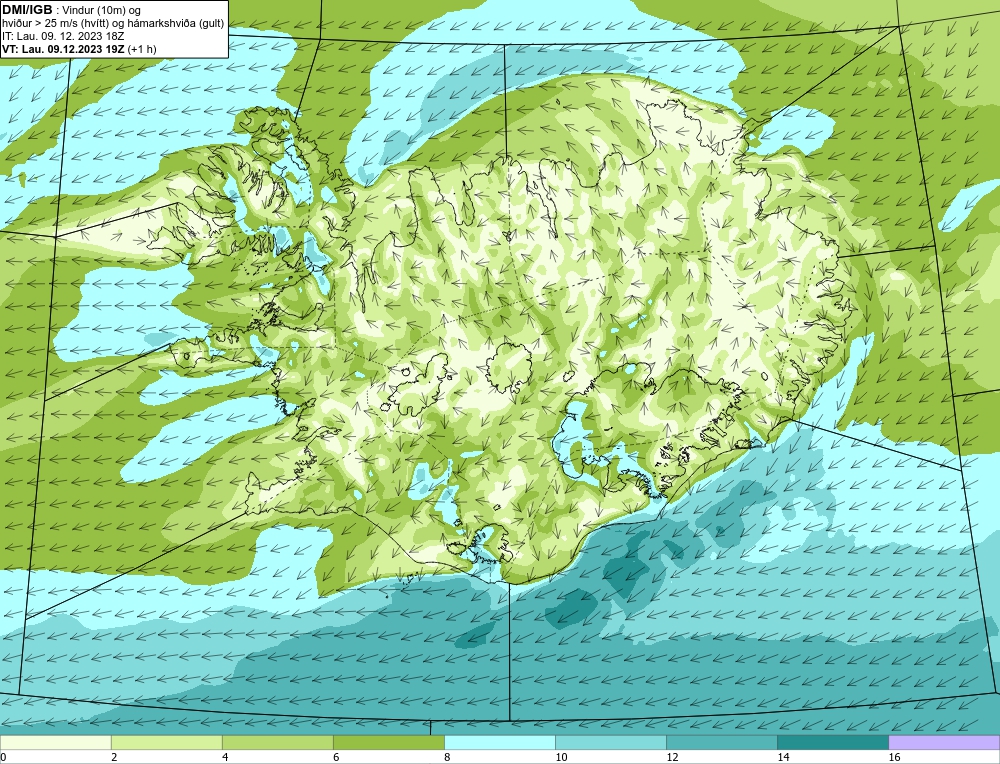Click the 10–12 m/s turquoise swatch

[610, 742]
